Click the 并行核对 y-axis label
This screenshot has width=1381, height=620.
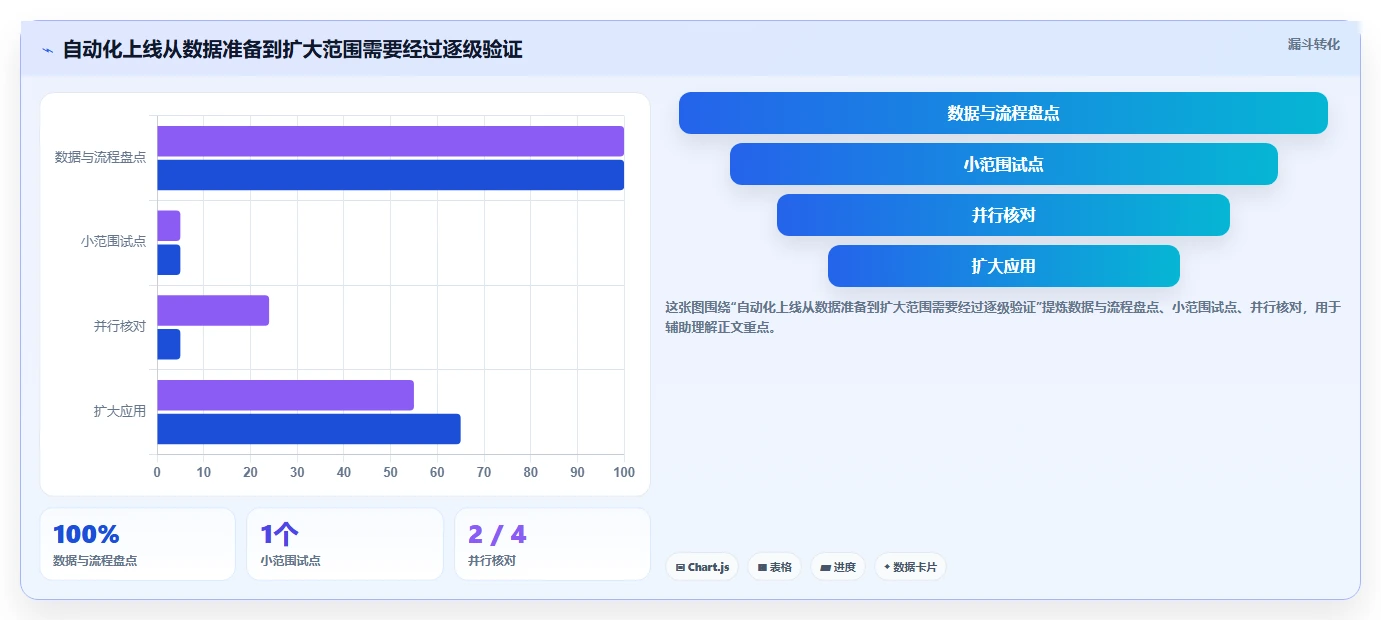(x=120, y=326)
